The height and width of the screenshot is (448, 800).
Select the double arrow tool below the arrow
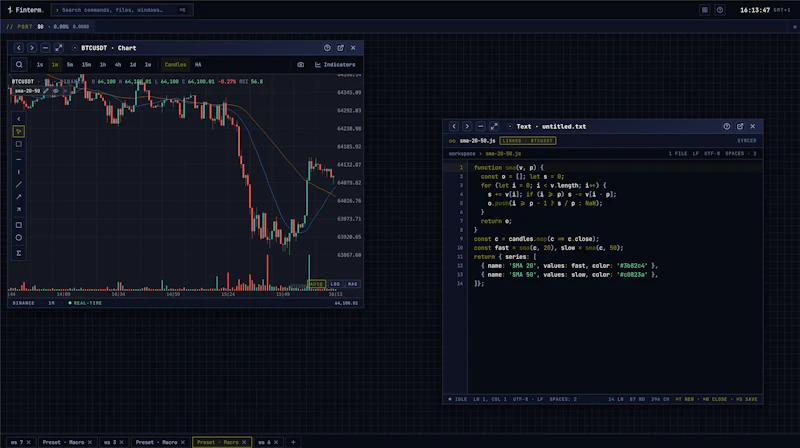pyautogui.click(x=19, y=210)
